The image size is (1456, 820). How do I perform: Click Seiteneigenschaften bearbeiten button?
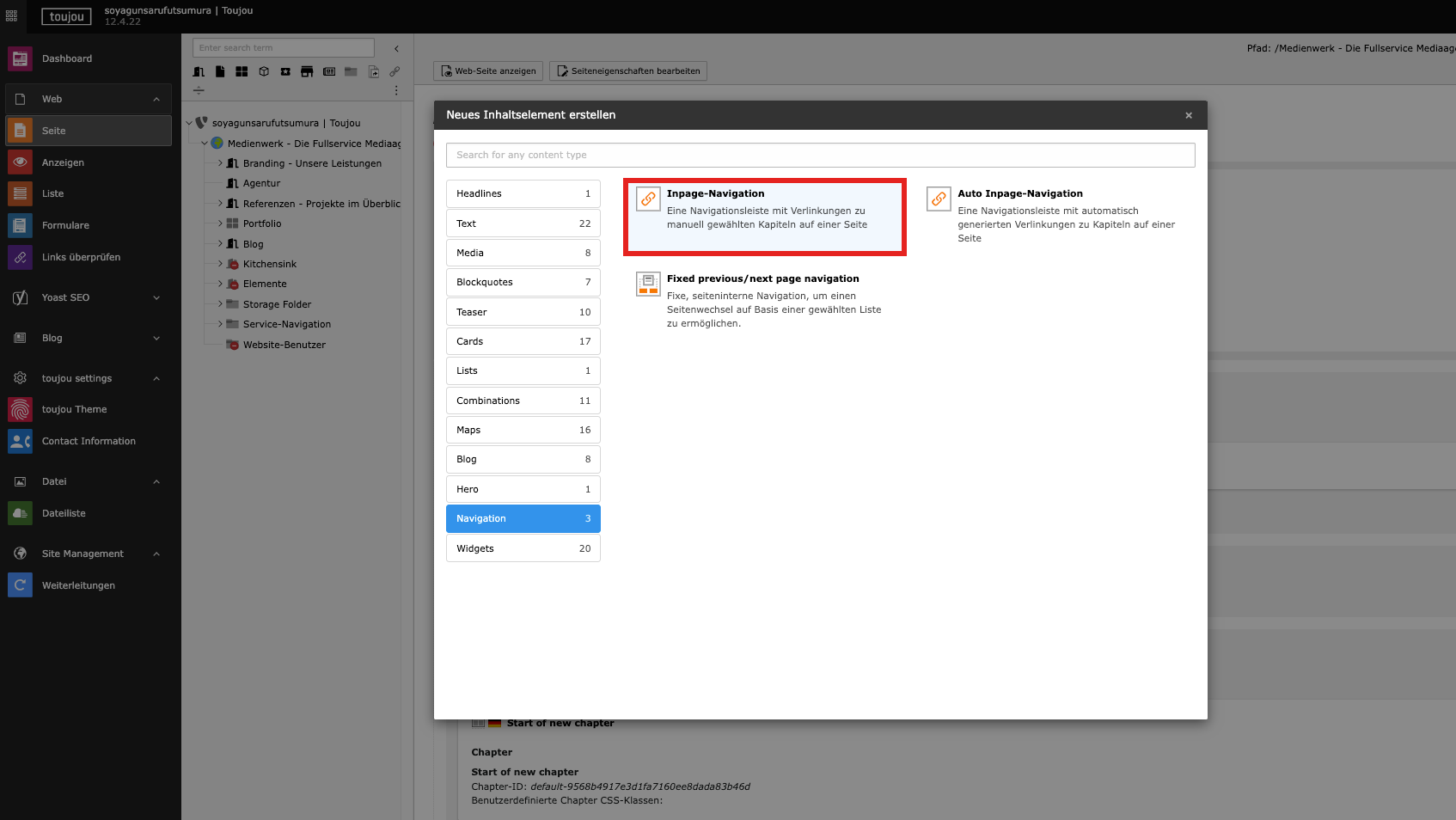pos(628,71)
